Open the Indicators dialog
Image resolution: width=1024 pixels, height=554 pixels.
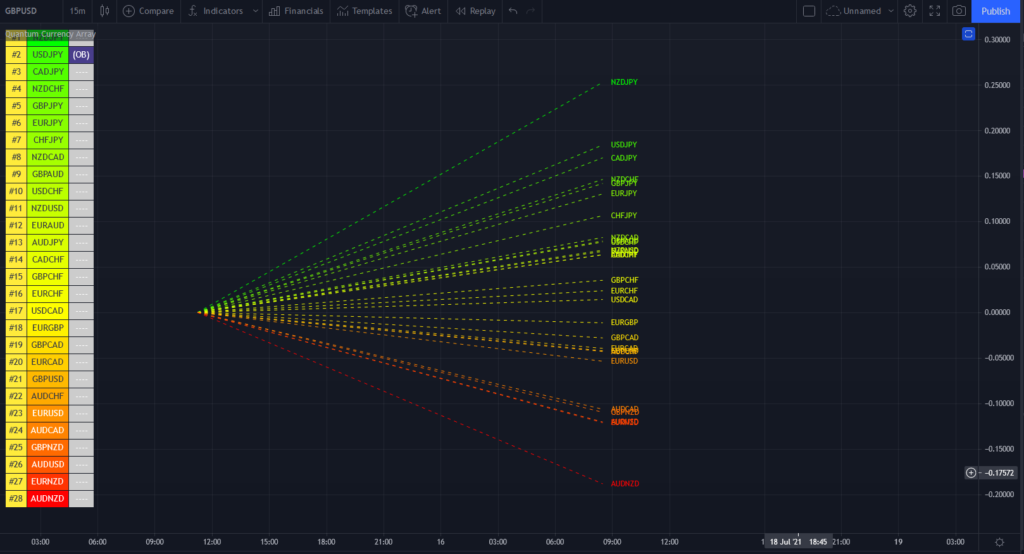[x=216, y=11]
